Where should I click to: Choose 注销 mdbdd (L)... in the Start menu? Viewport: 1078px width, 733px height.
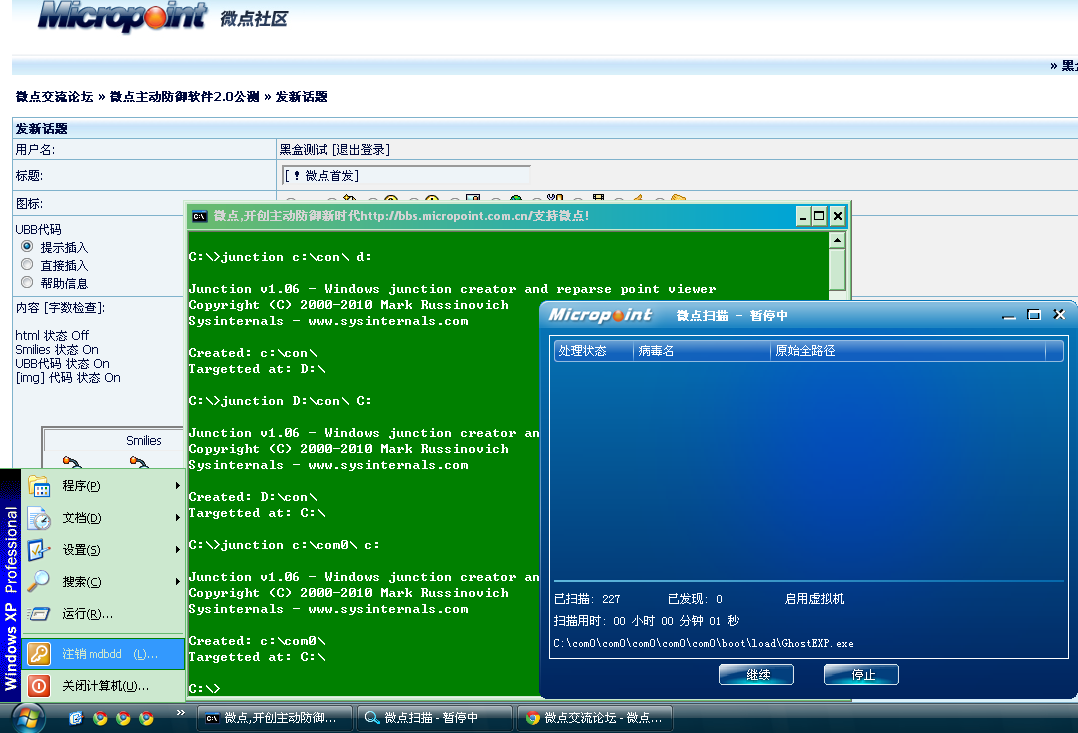tap(103, 653)
